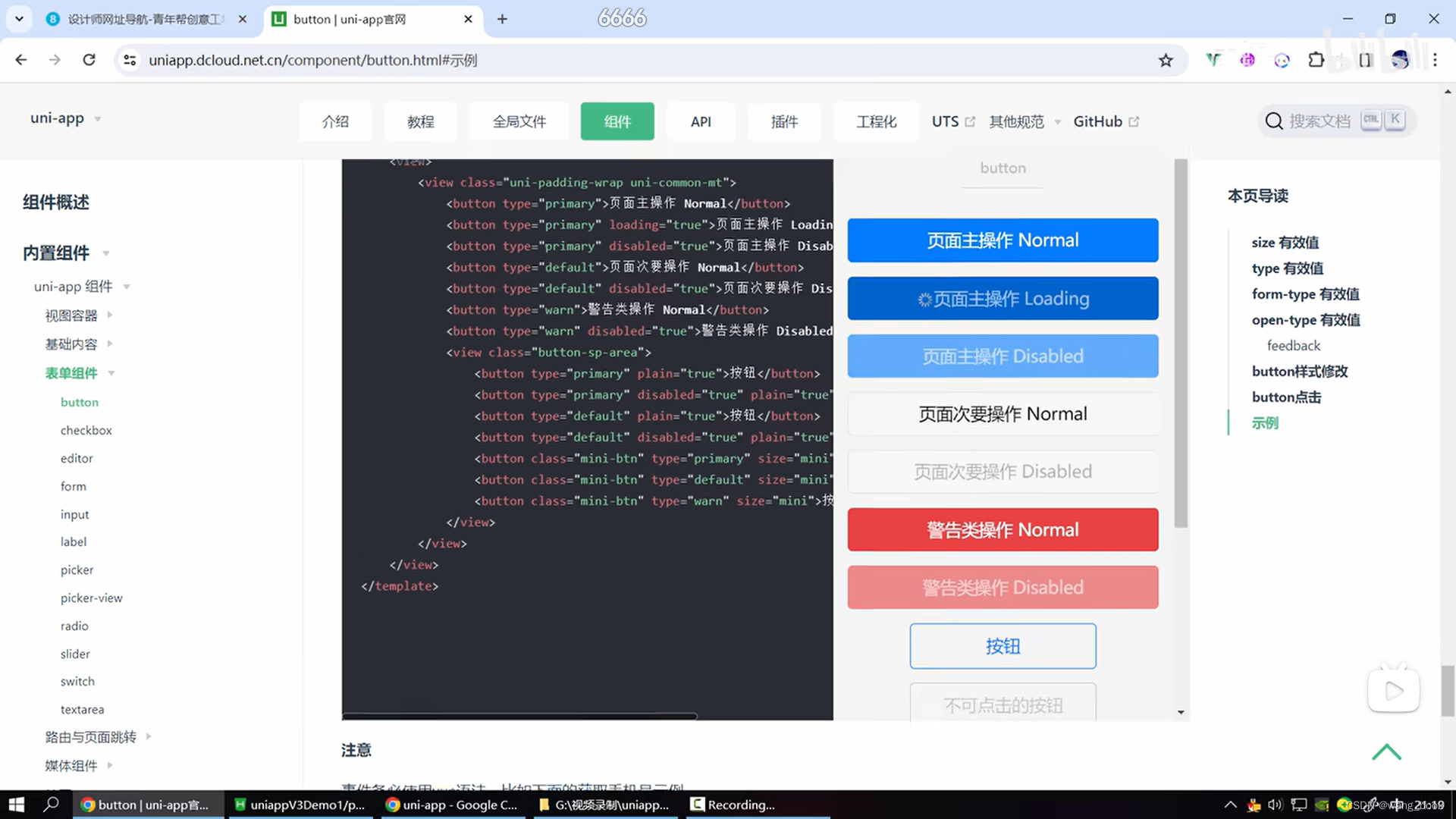This screenshot has height=819, width=1456.
Task: Open the G:\视频录制 folder taskbar window
Action: 604,805
